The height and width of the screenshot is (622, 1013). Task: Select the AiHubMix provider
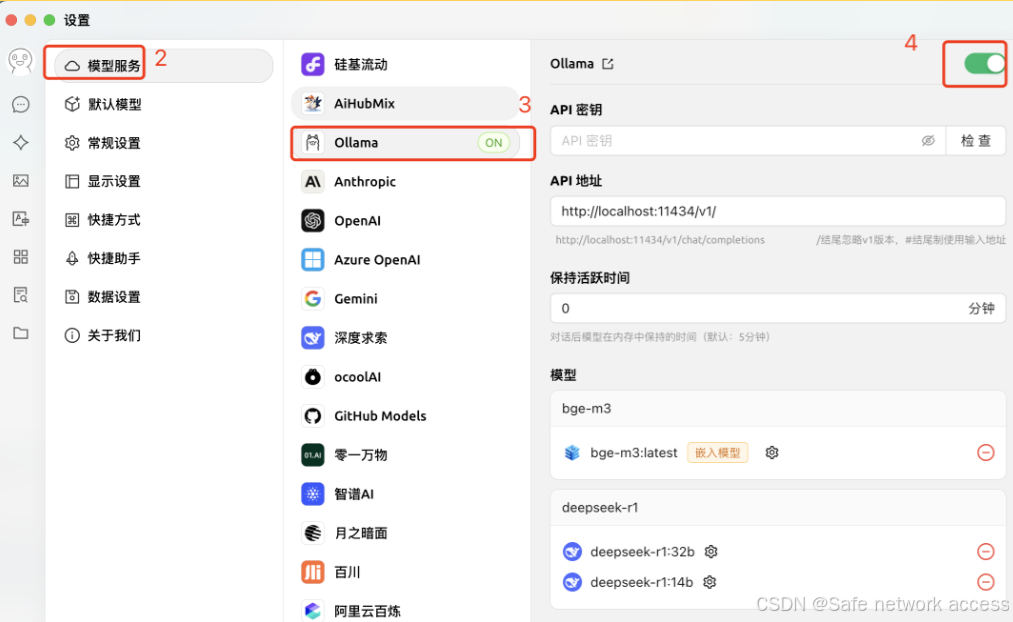[x=406, y=103]
